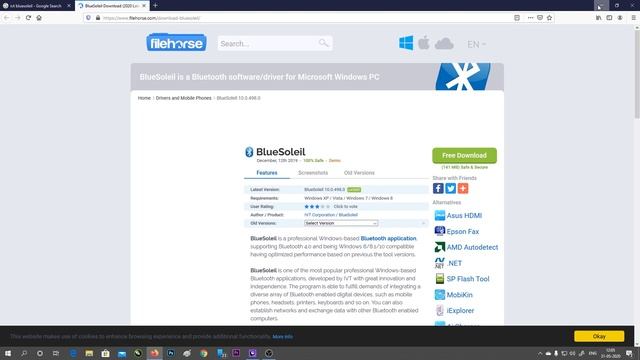Screen dimensions: 640x360
Task: Share on Twitter
Action: point(450,188)
